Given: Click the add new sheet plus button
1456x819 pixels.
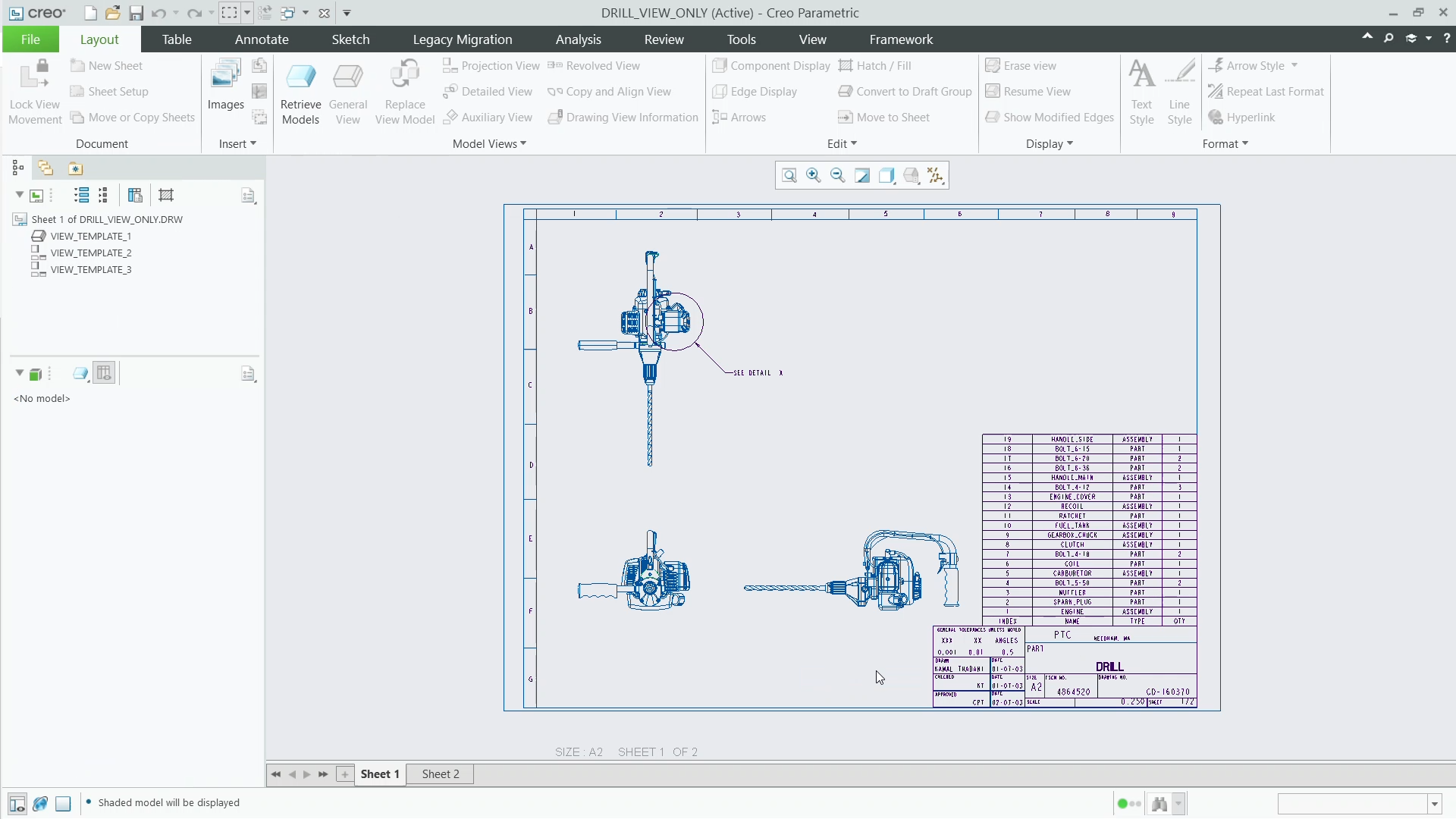Looking at the screenshot, I should click(x=345, y=774).
